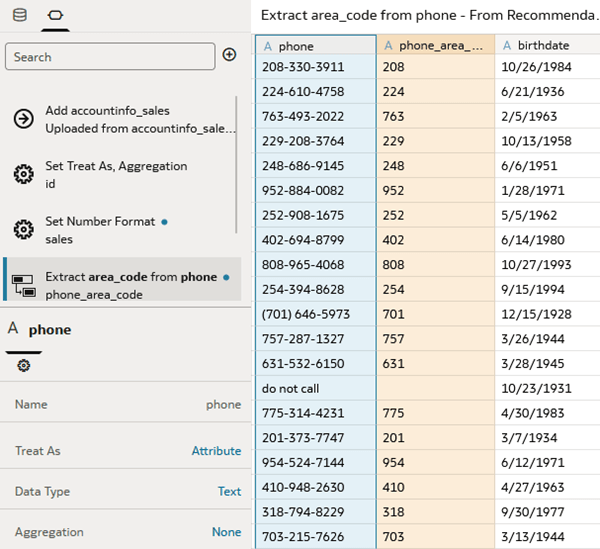
Task: Select the phone column header
Action: [315, 46]
